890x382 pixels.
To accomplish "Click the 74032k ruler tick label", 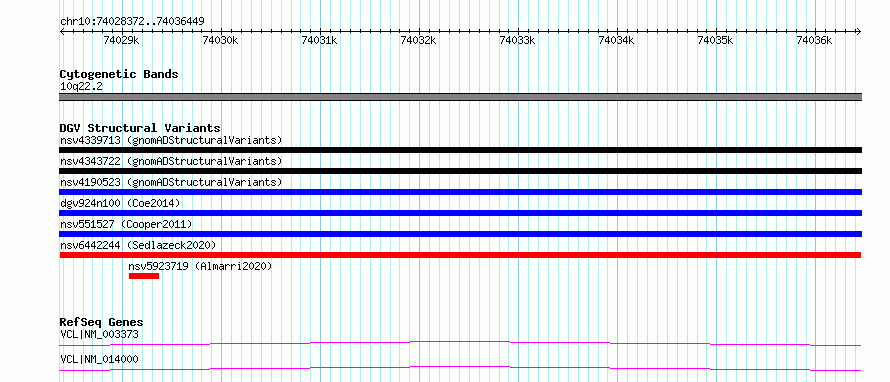I will (x=419, y=40).
